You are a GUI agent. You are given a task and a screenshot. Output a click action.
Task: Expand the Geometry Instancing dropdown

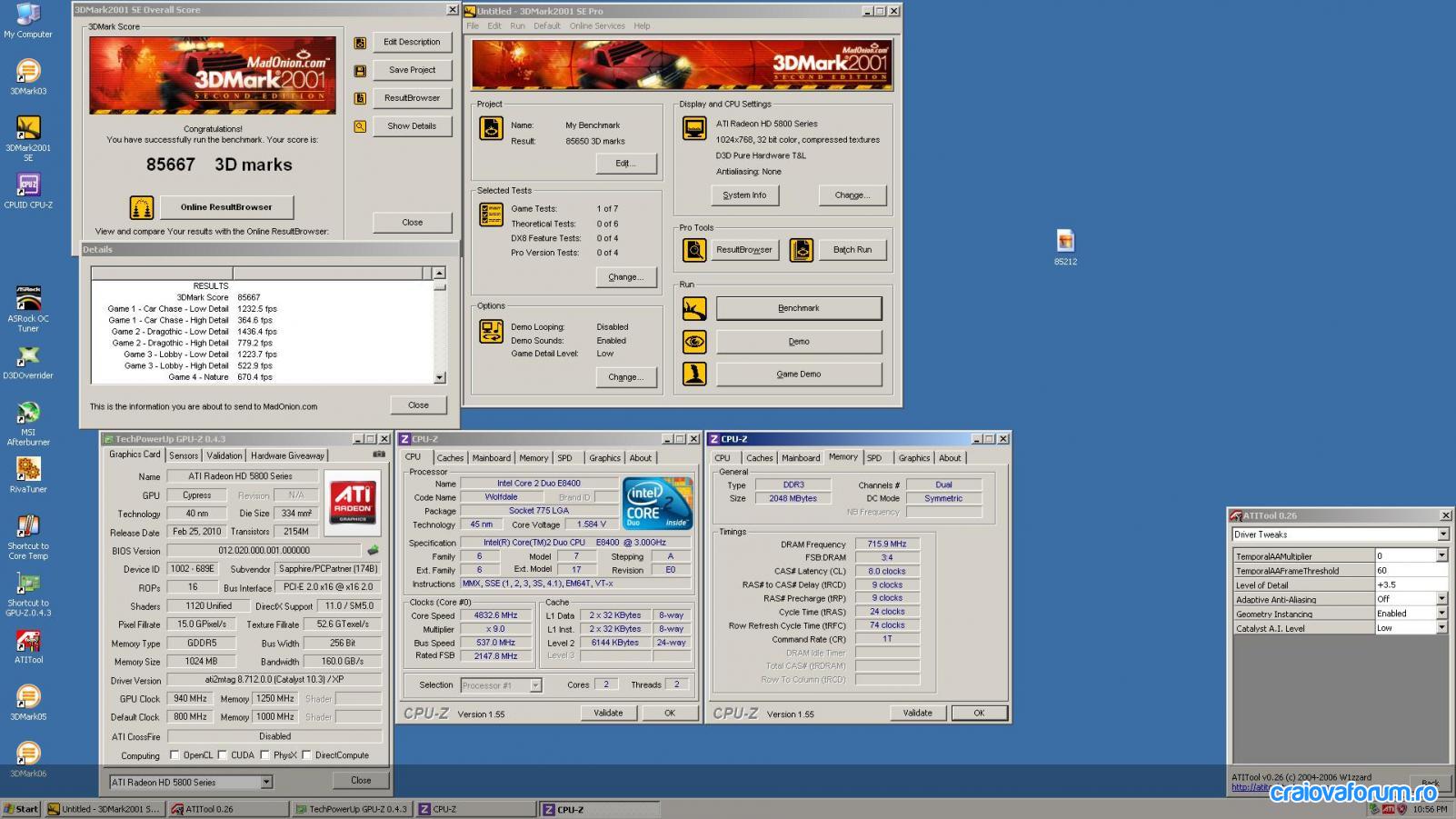point(1441,614)
